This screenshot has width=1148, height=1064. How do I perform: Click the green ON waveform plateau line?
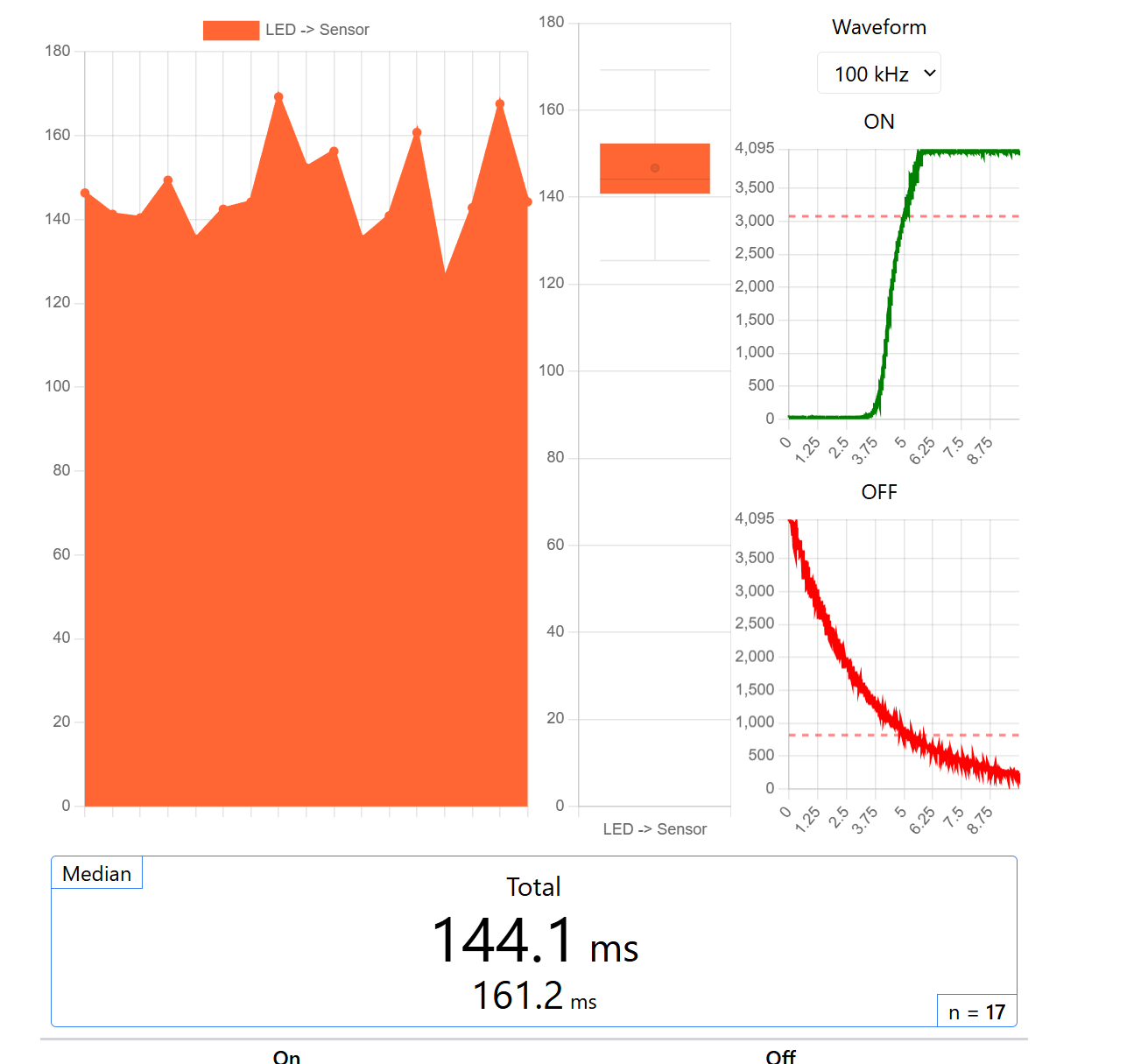[x=963, y=152]
